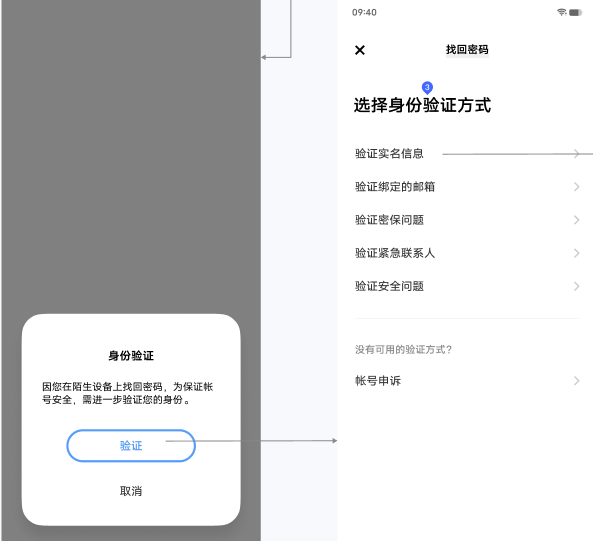Open 验证实名信息 via its chevron arrow
Screen dimensions: 593x541
[x=576, y=153]
